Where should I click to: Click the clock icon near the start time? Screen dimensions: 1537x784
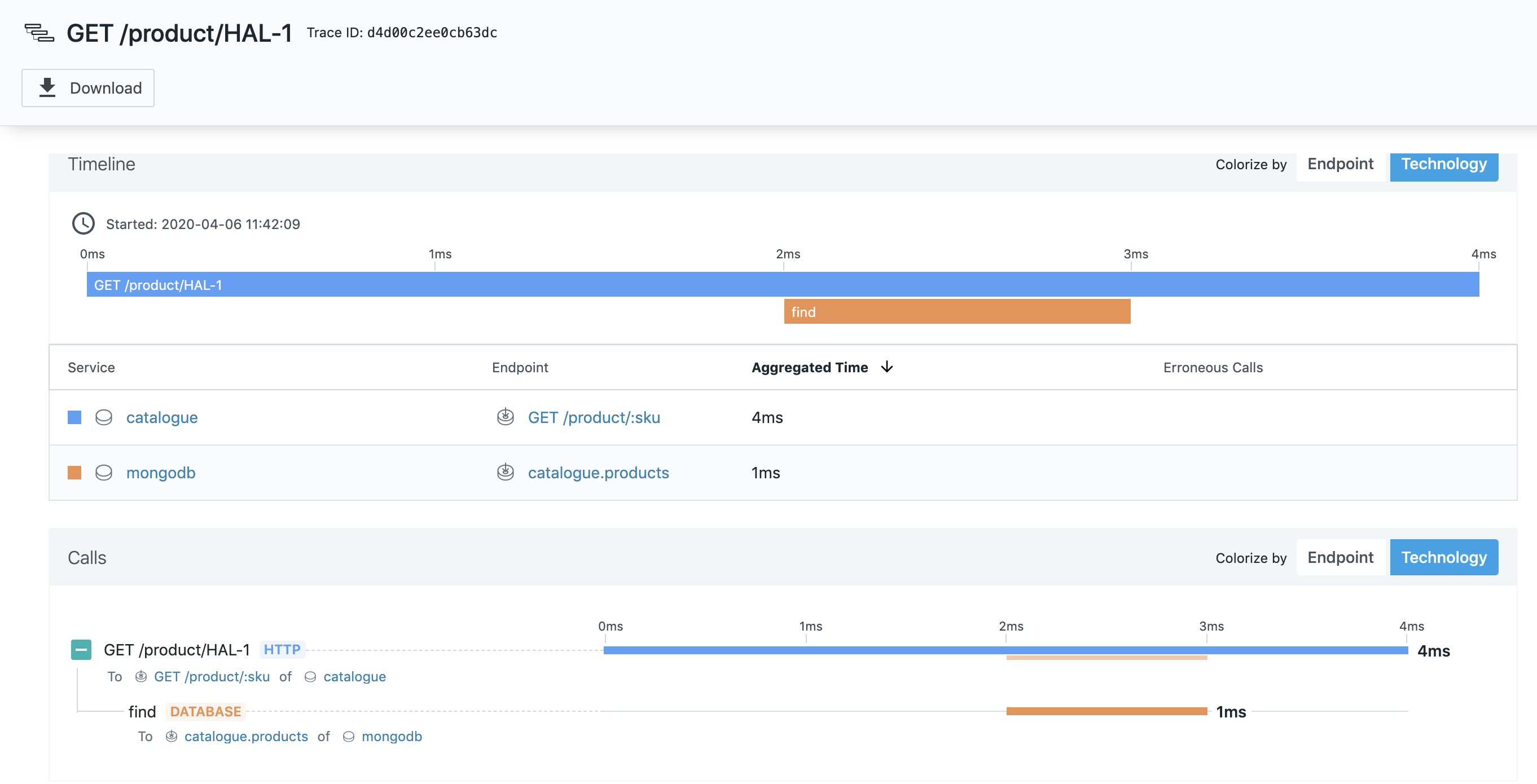click(84, 225)
